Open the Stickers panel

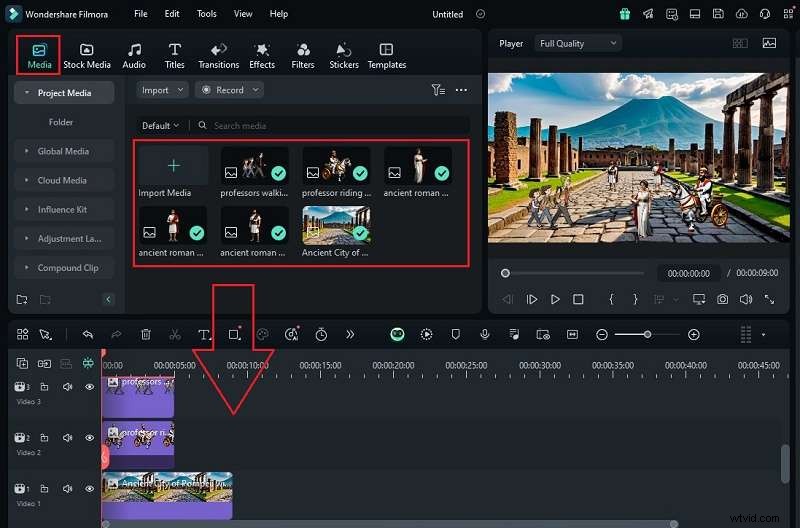coord(344,55)
